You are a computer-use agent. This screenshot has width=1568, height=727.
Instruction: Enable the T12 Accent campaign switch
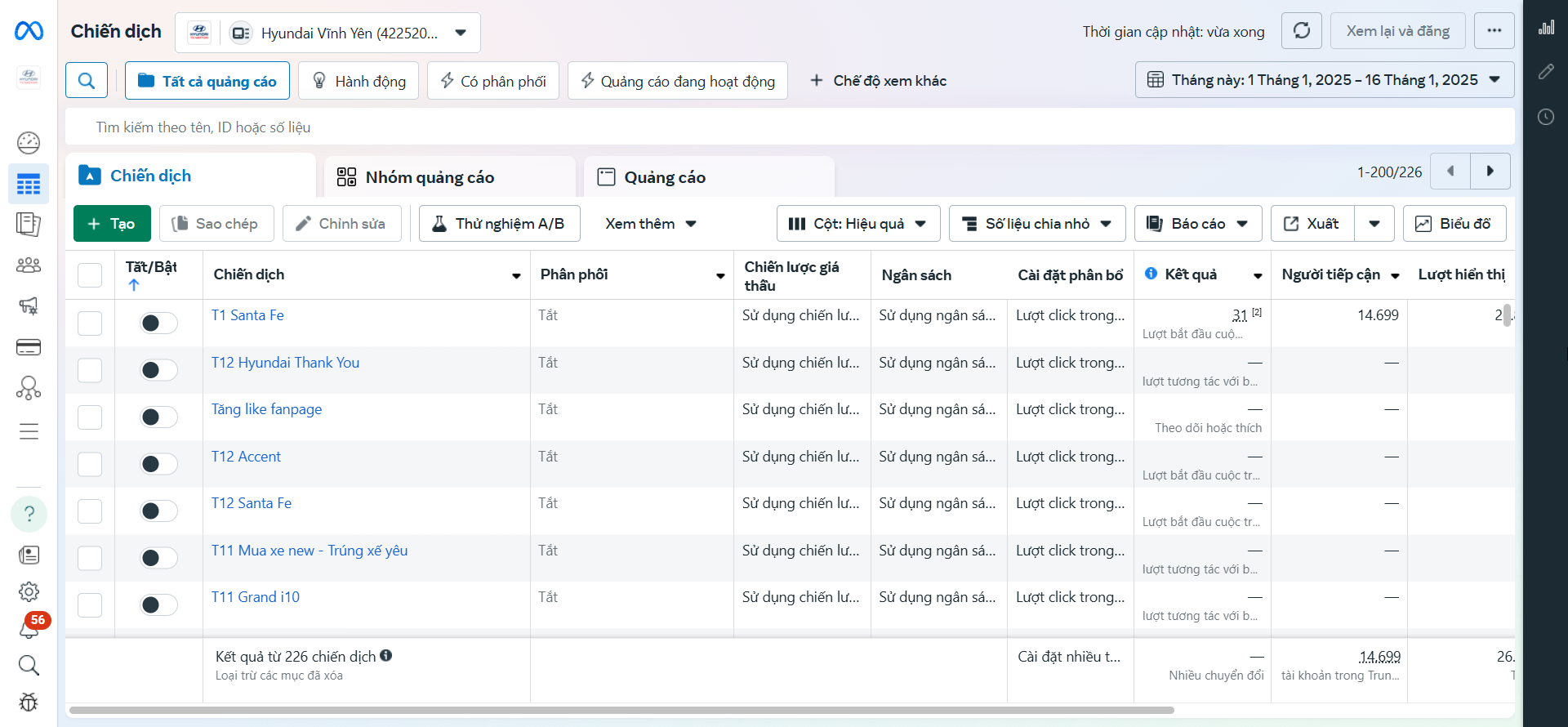pos(158,464)
